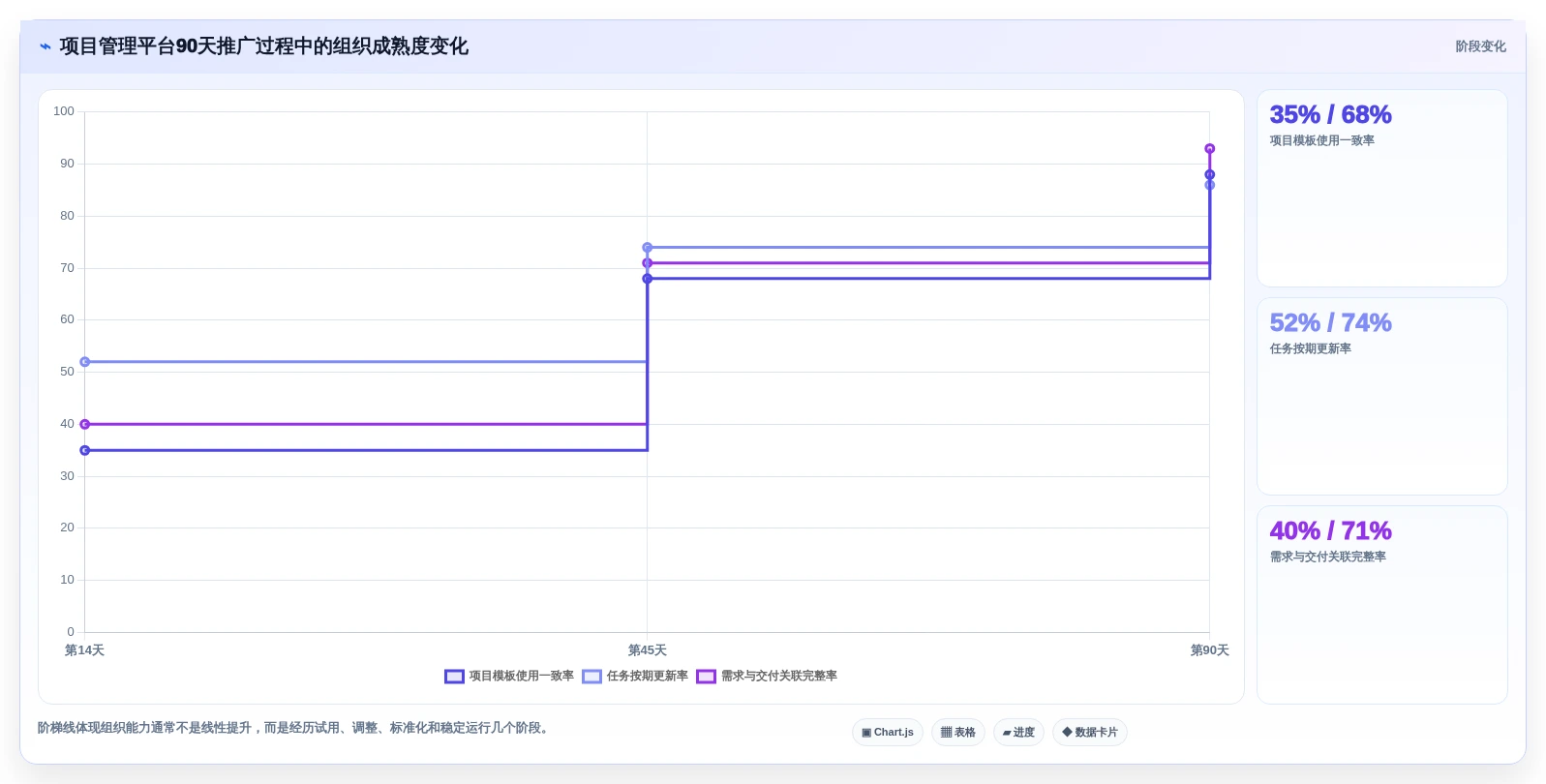Viewport: 1546px width, 784px height.
Task: Select the 数据卡片 tag chip
Action: pyautogui.click(x=1089, y=733)
